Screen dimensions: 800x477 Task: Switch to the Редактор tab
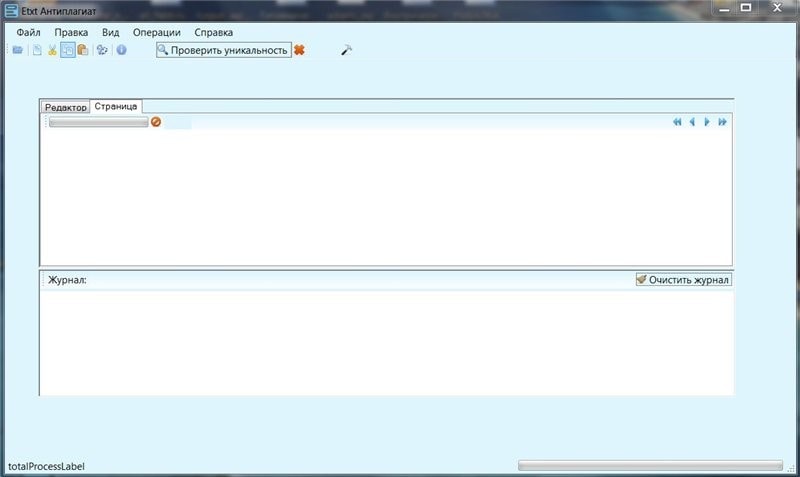point(65,107)
